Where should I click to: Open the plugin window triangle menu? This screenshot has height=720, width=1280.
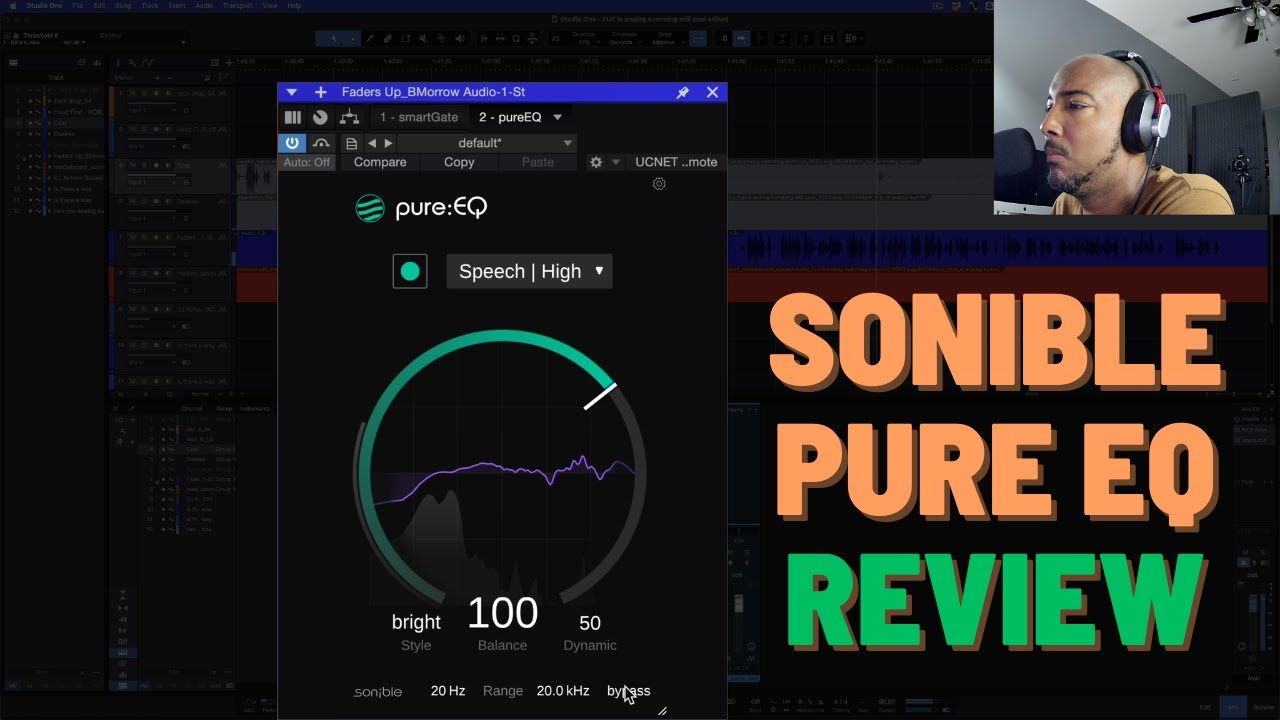pos(291,92)
